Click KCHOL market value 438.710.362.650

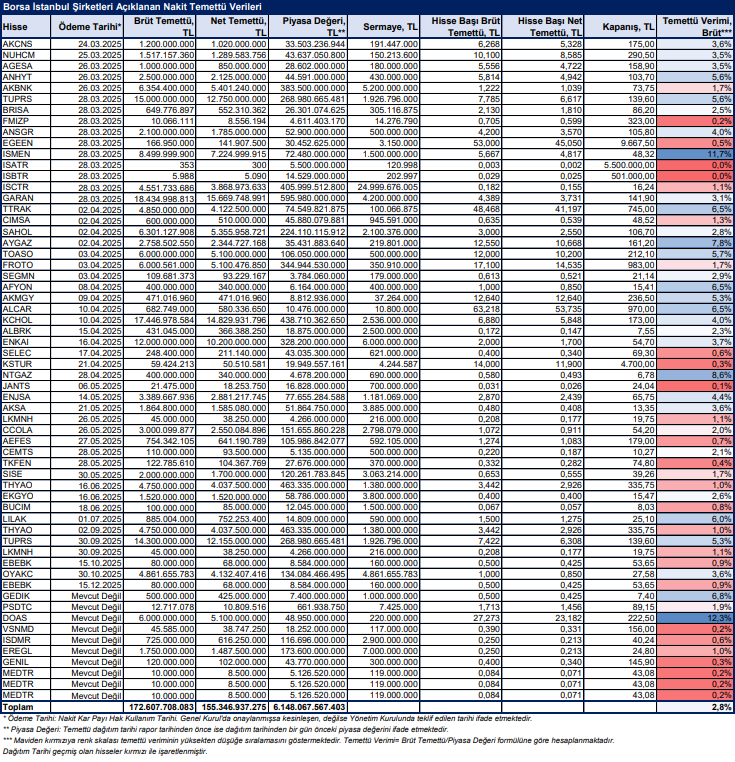point(308,320)
